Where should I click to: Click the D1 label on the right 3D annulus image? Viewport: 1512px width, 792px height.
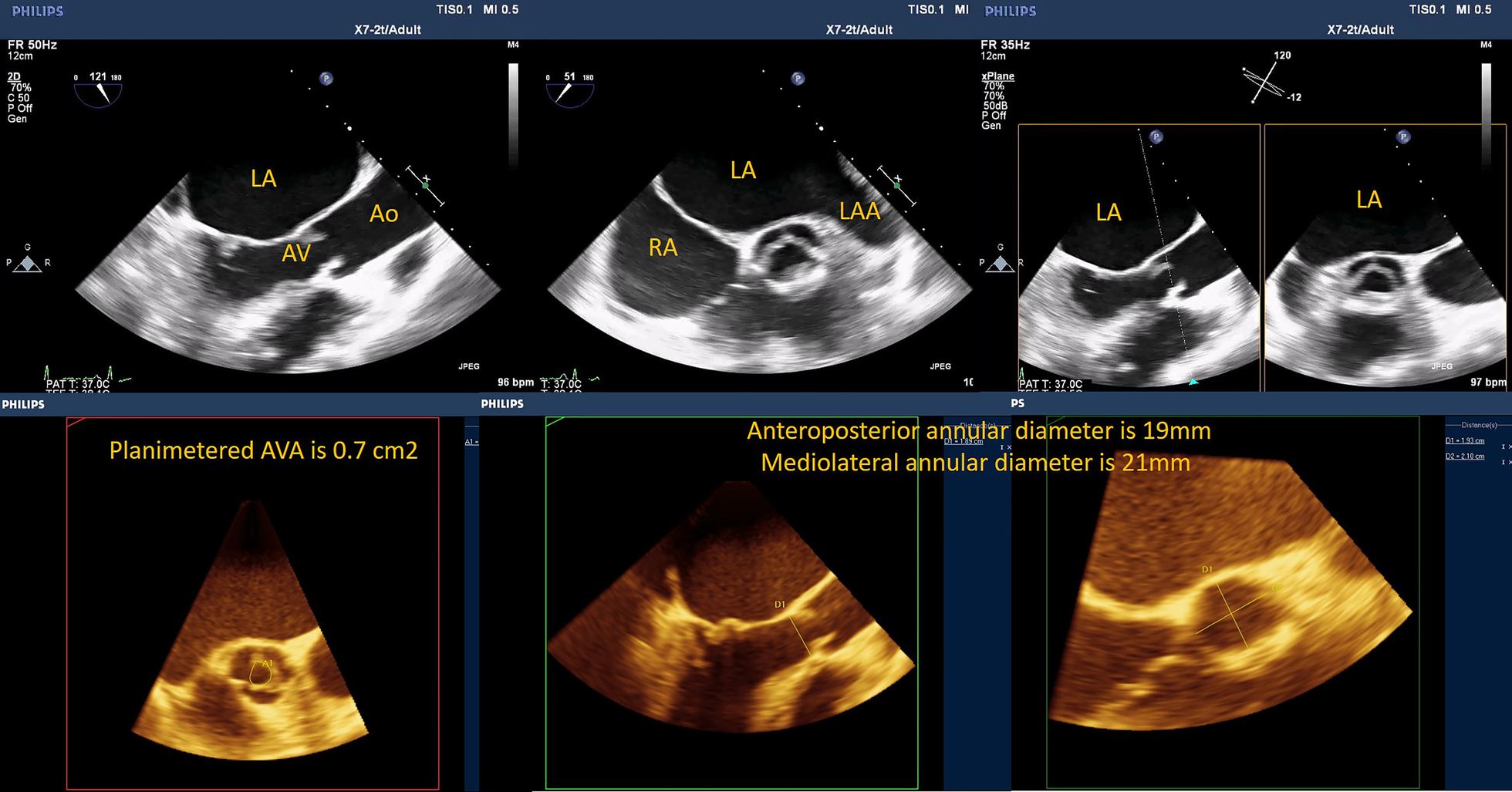click(x=1207, y=569)
